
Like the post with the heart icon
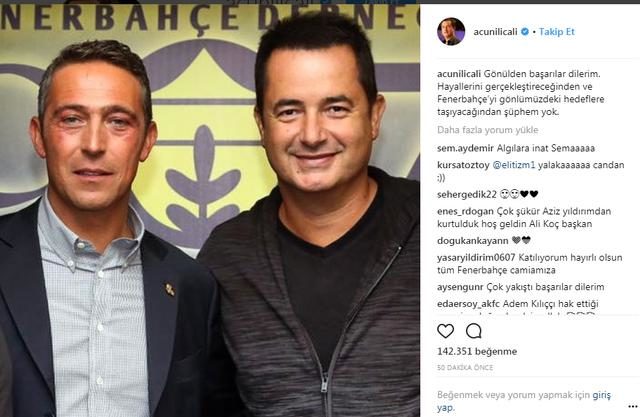point(445,331)
